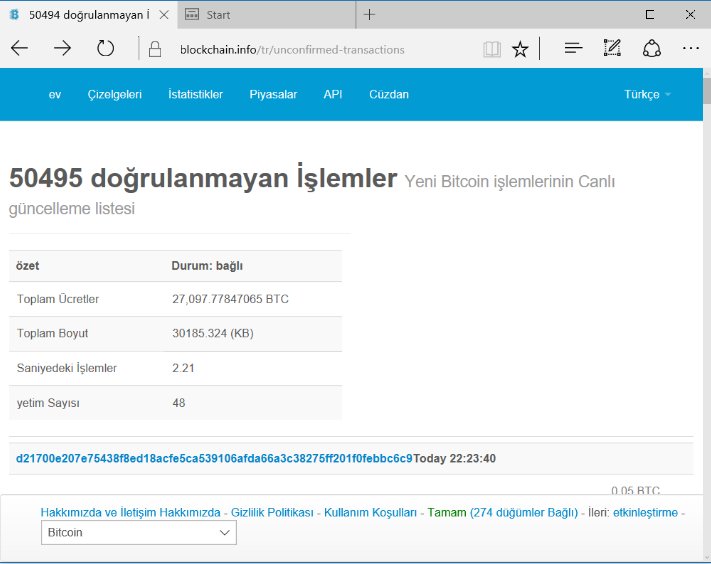Open a new tab with plus icon
The image size is (711, 564).
click(x=370, y=15)
